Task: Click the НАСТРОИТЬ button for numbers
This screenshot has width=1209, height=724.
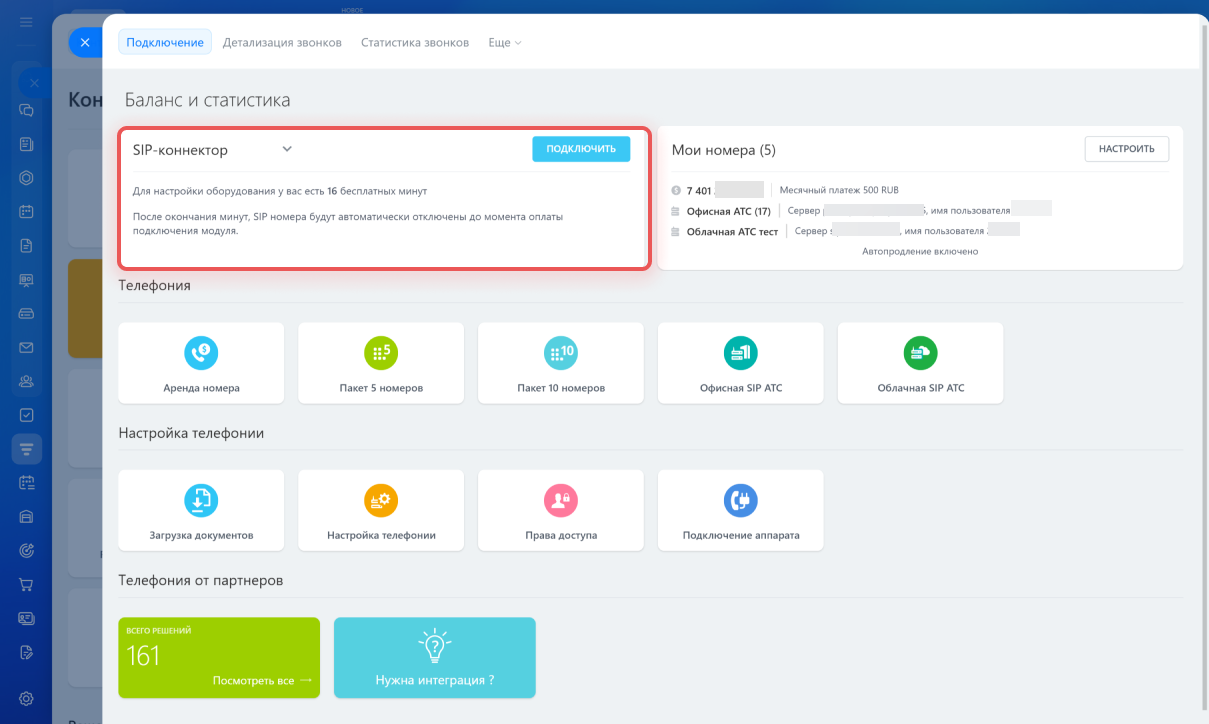Action: [x=1127, y=149]
